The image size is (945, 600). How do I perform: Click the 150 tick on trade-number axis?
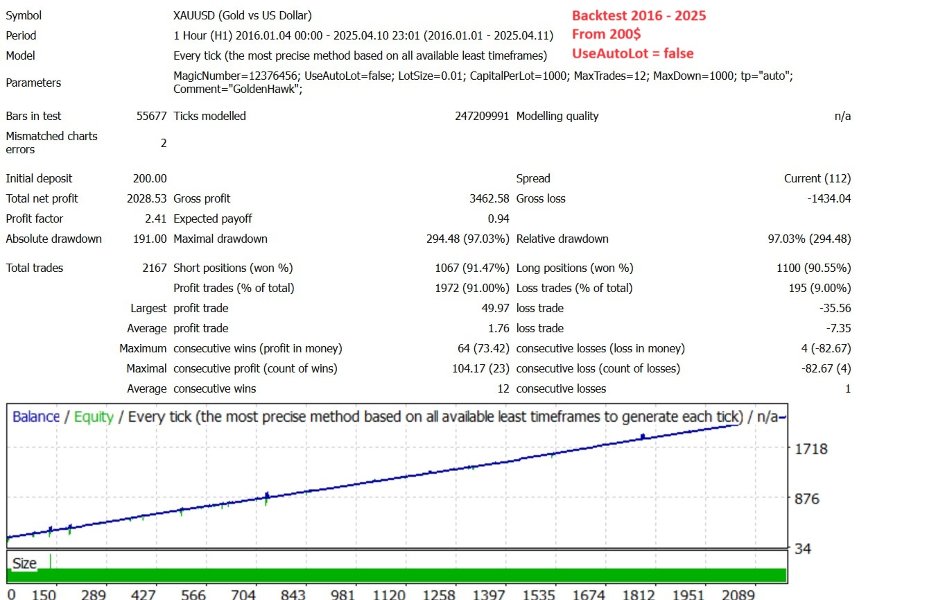44,594
